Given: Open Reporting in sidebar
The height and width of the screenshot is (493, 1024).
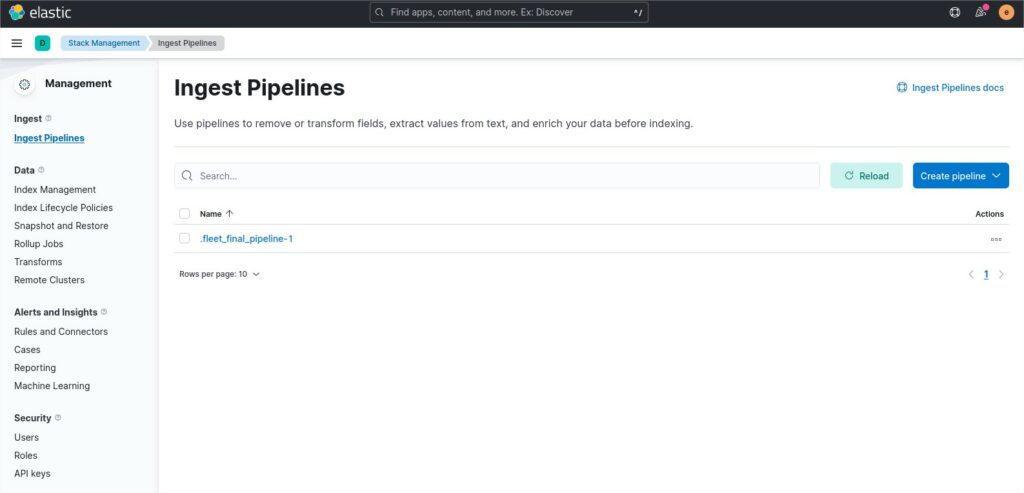Looking at the screenshot, I should [x=35, y=368].
